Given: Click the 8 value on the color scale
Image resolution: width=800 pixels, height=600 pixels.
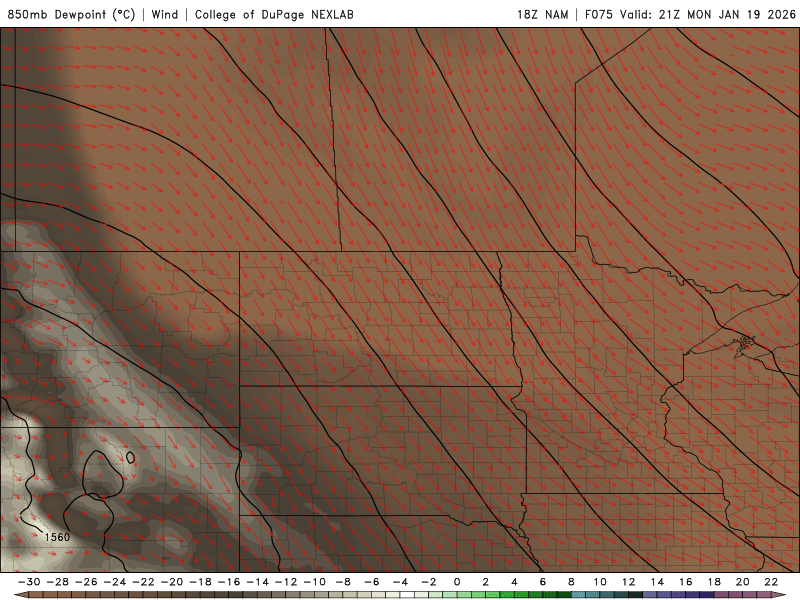Looking at the screenshot, I should 571,582.
